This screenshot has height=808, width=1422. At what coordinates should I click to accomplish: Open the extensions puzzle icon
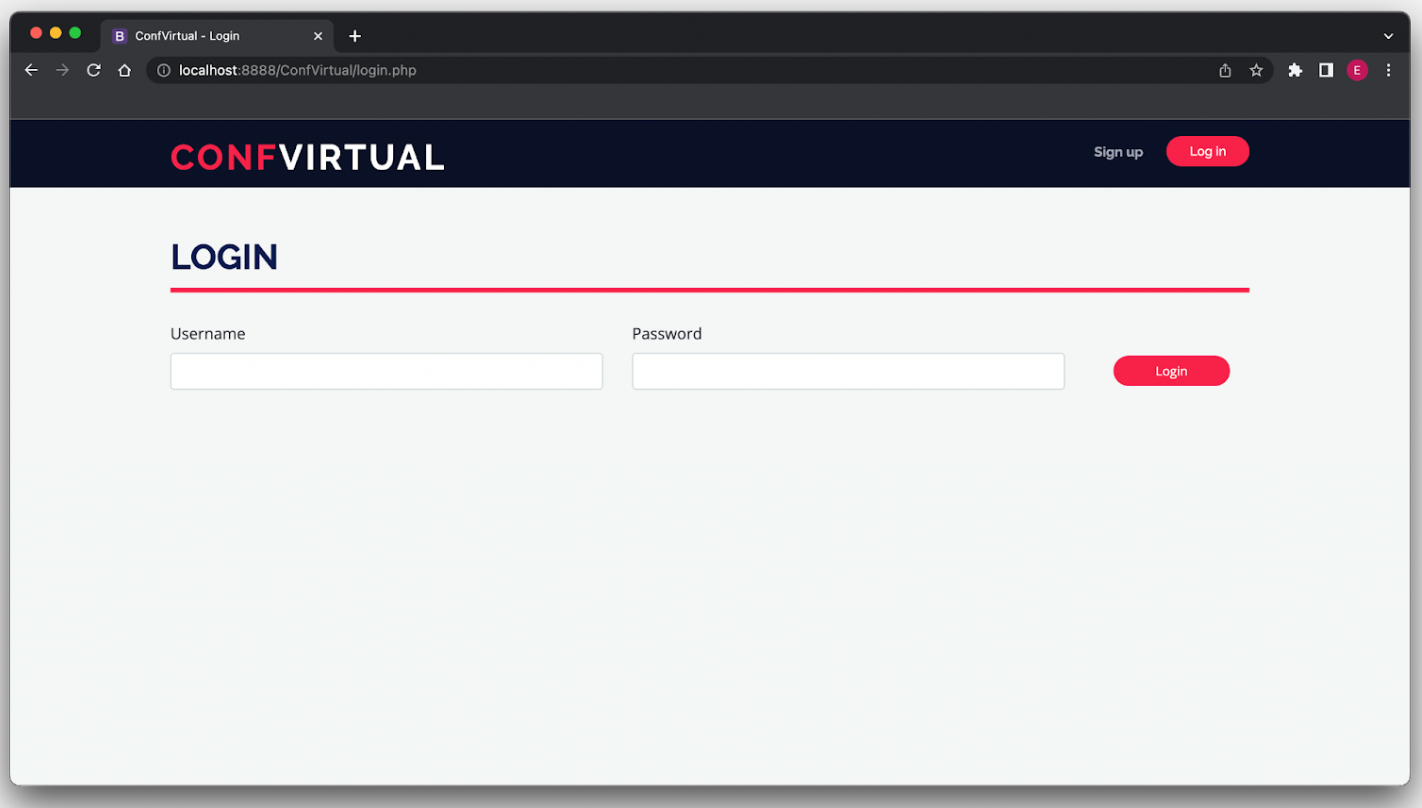click(x=1295, y=70)
